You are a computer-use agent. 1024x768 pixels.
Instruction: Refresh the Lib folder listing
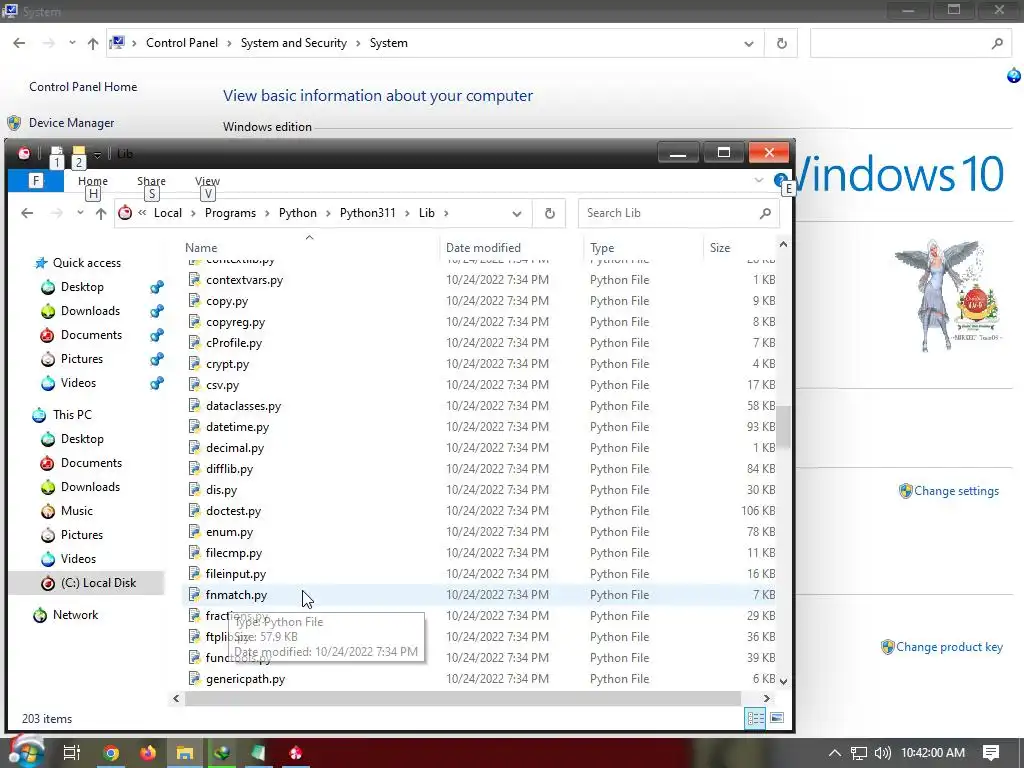pyautogui.click(x=550, y=213)
